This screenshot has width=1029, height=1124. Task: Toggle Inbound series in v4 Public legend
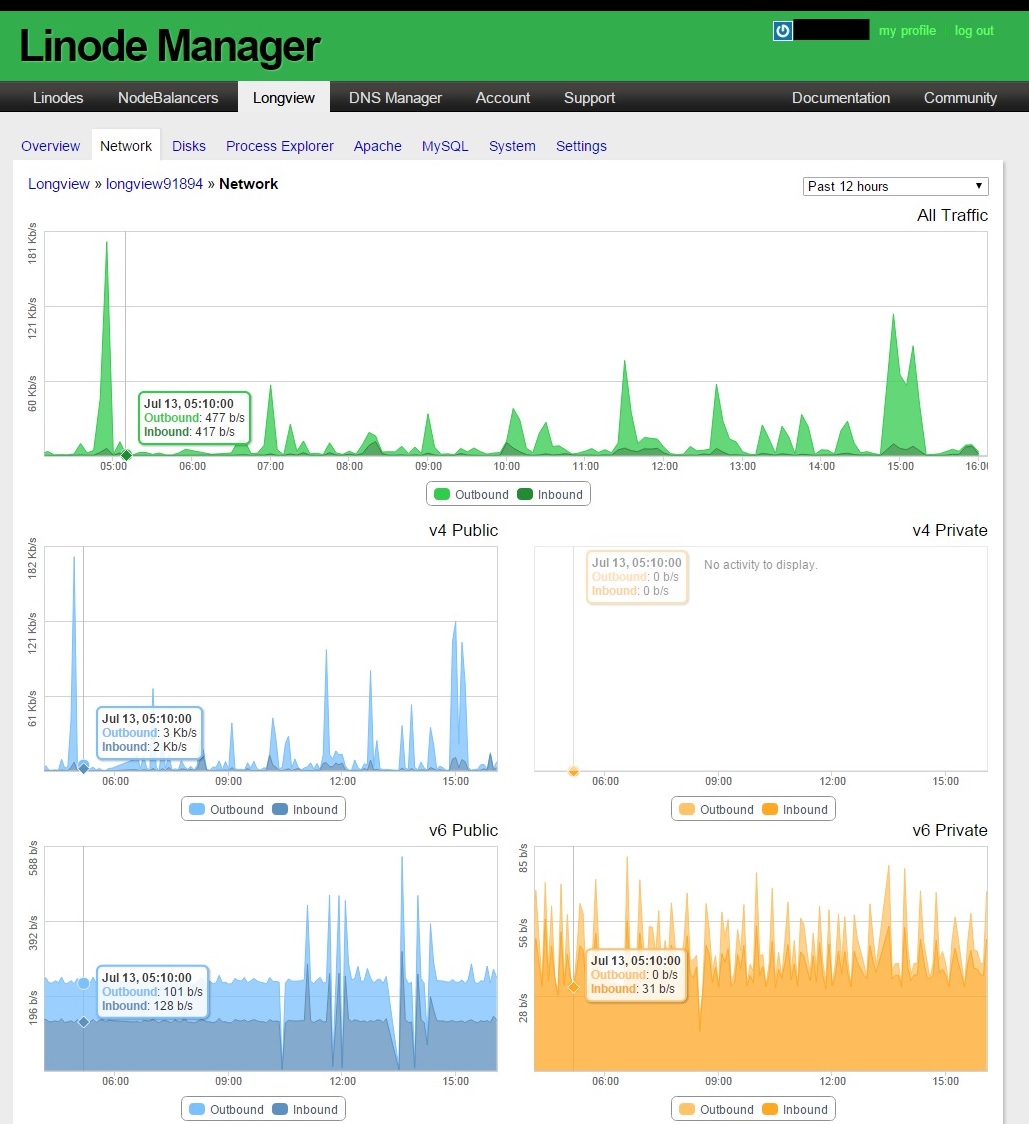(x=305, y=809)
